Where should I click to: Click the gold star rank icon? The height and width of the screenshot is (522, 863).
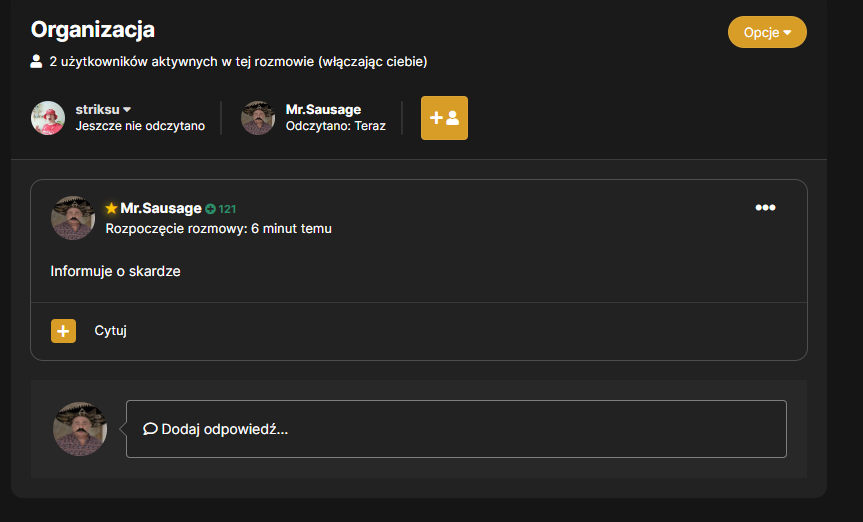111,208
